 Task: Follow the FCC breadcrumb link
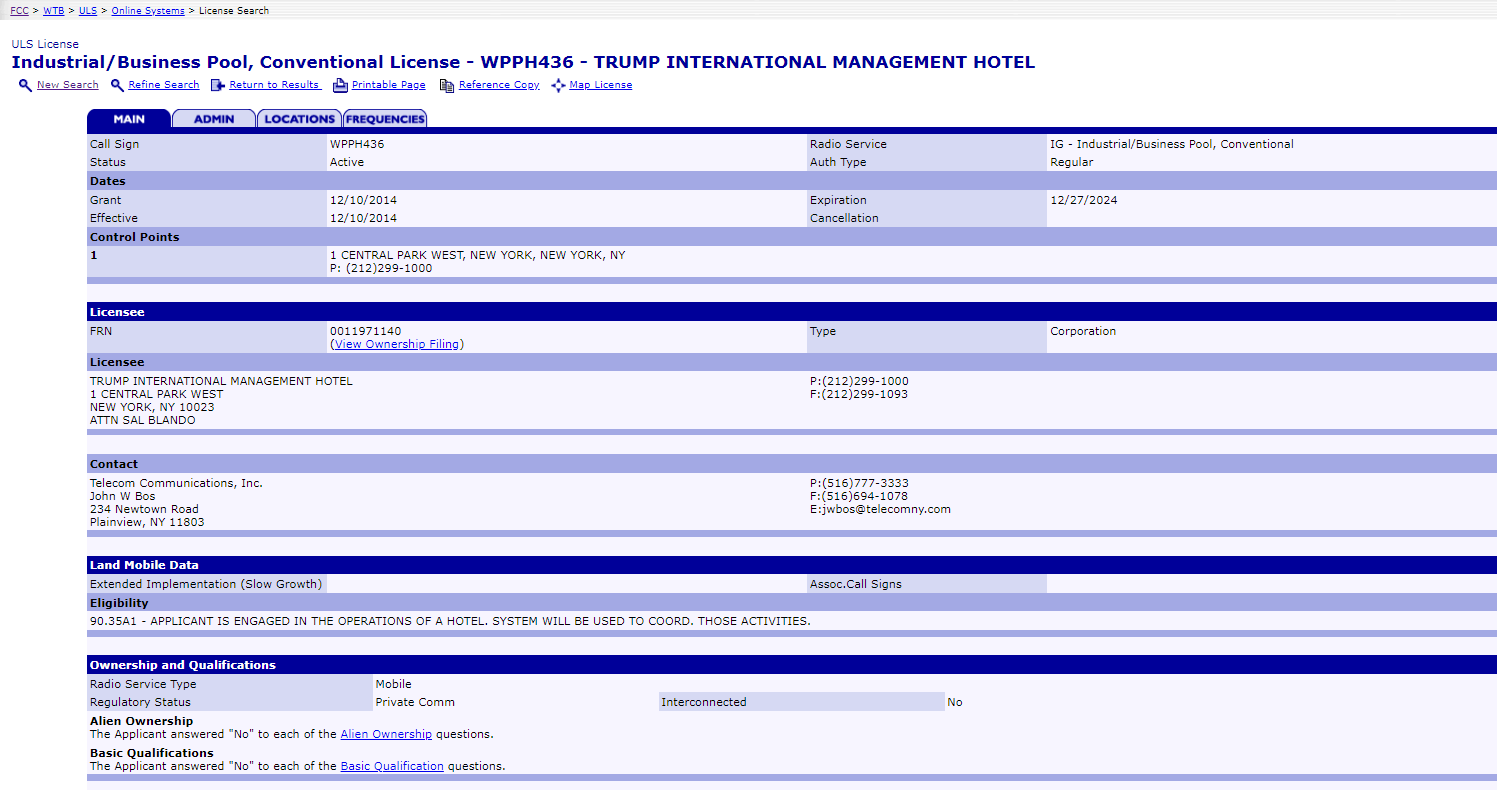coord(19,11)
